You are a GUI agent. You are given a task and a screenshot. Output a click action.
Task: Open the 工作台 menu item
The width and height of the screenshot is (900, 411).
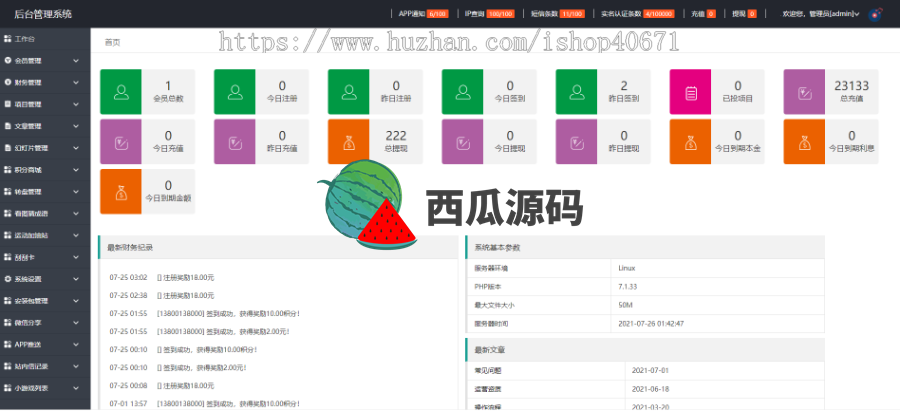coord(45,38)
